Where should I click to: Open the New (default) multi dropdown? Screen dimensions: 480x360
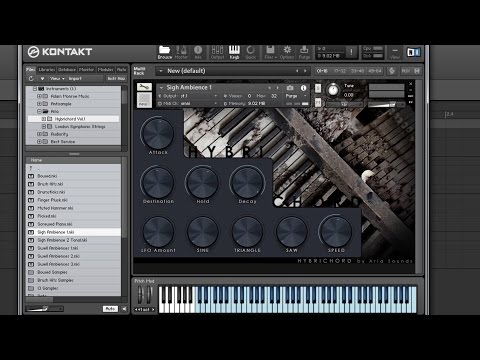point(161,71)
